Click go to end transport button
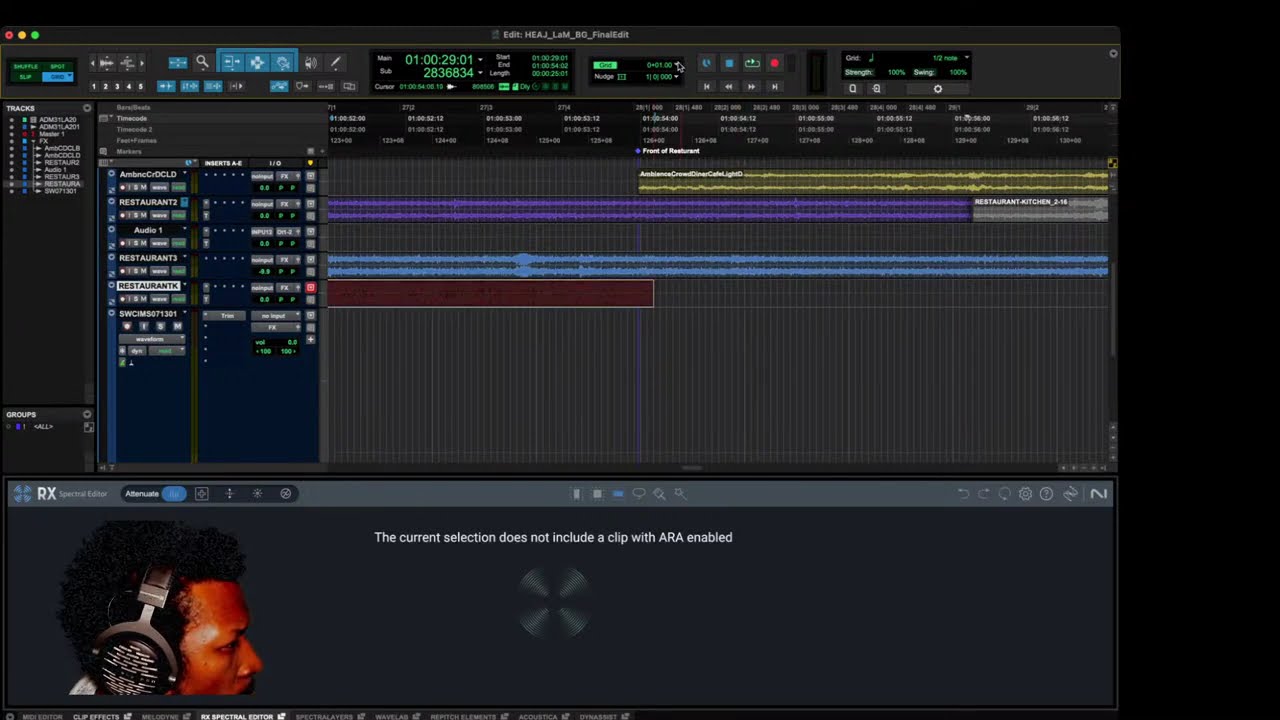1280x720 pixels. (774, 87)
